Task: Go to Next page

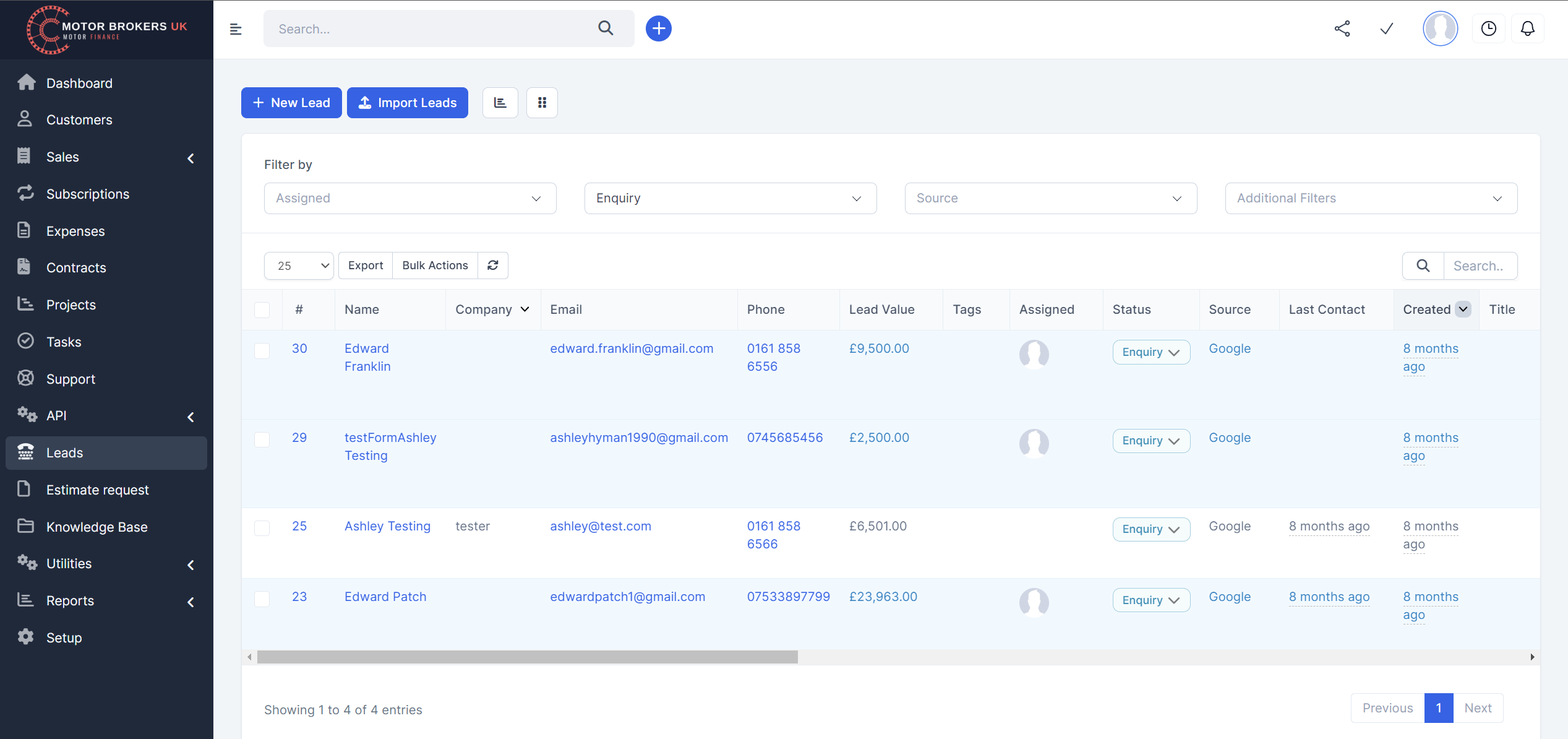Action: (1478, 708)
